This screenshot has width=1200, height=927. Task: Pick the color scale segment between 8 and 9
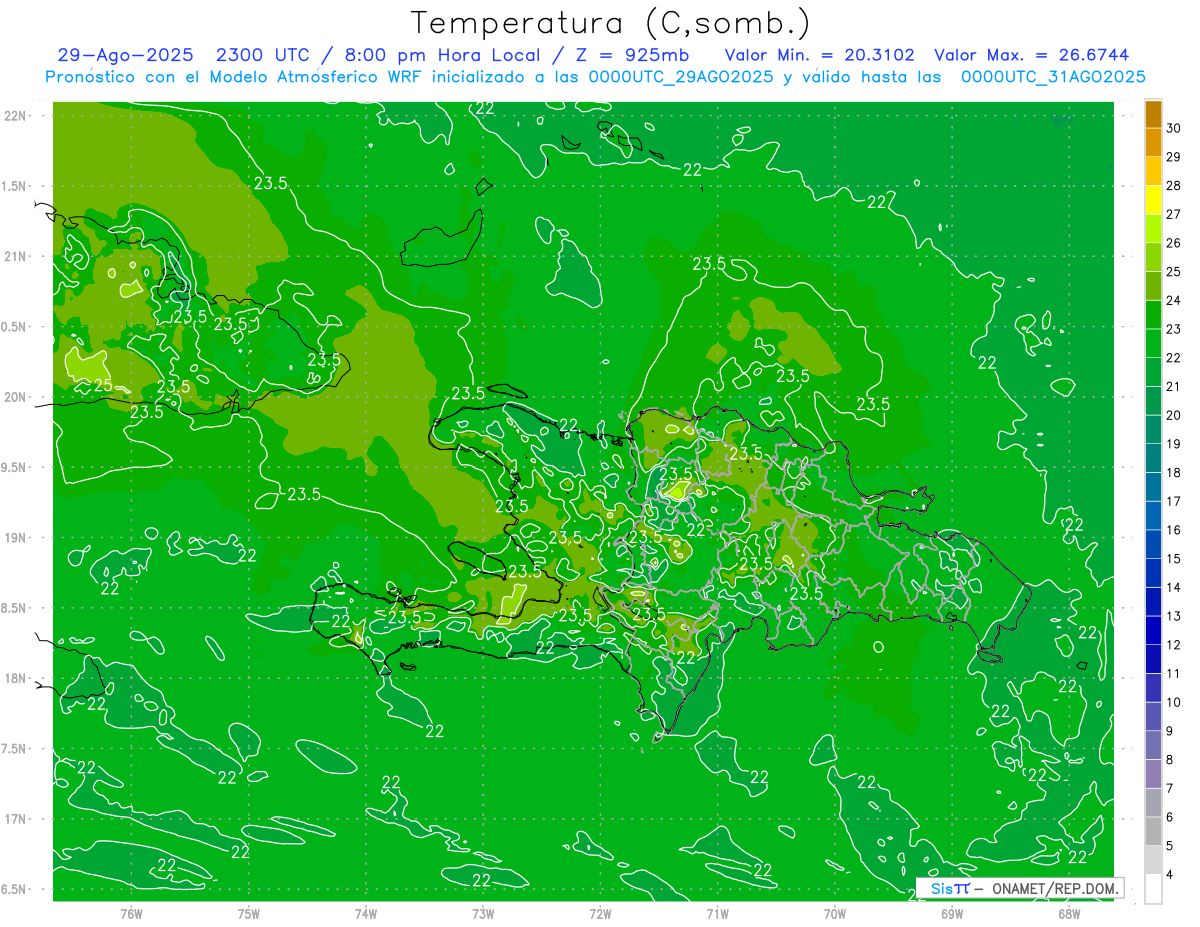point(1153,745)
